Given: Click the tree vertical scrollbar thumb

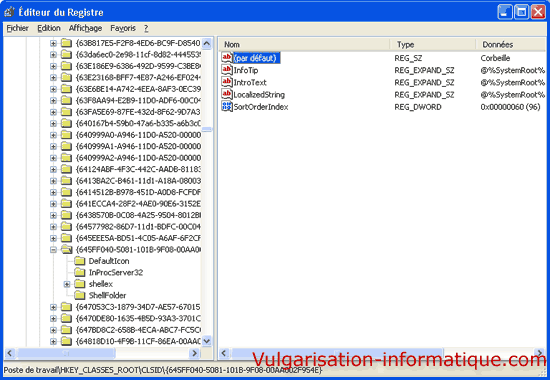Looking at the screenshot, I should 207,129.
